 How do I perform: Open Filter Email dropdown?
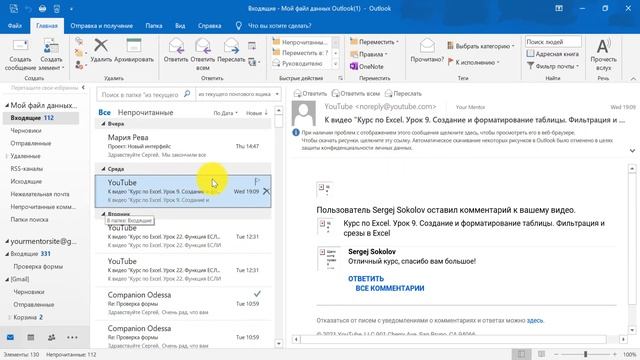(553, 66)
